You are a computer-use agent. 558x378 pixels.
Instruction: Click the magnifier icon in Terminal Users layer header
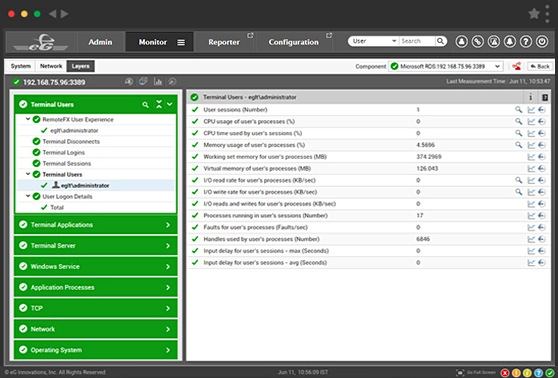pyautogui.click(x=145, y=105)
